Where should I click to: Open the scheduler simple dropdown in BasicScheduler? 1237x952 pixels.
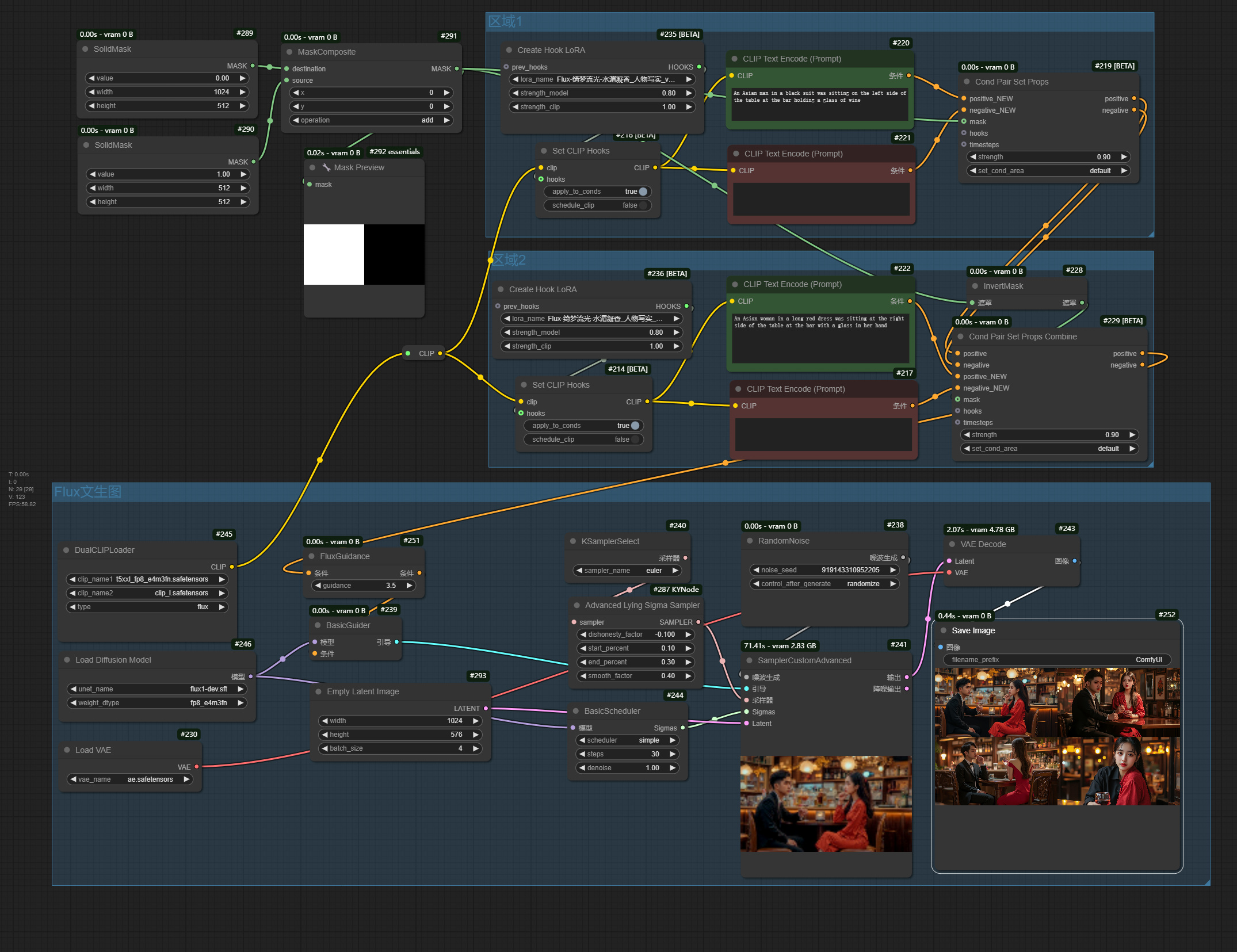coord(627,740)
